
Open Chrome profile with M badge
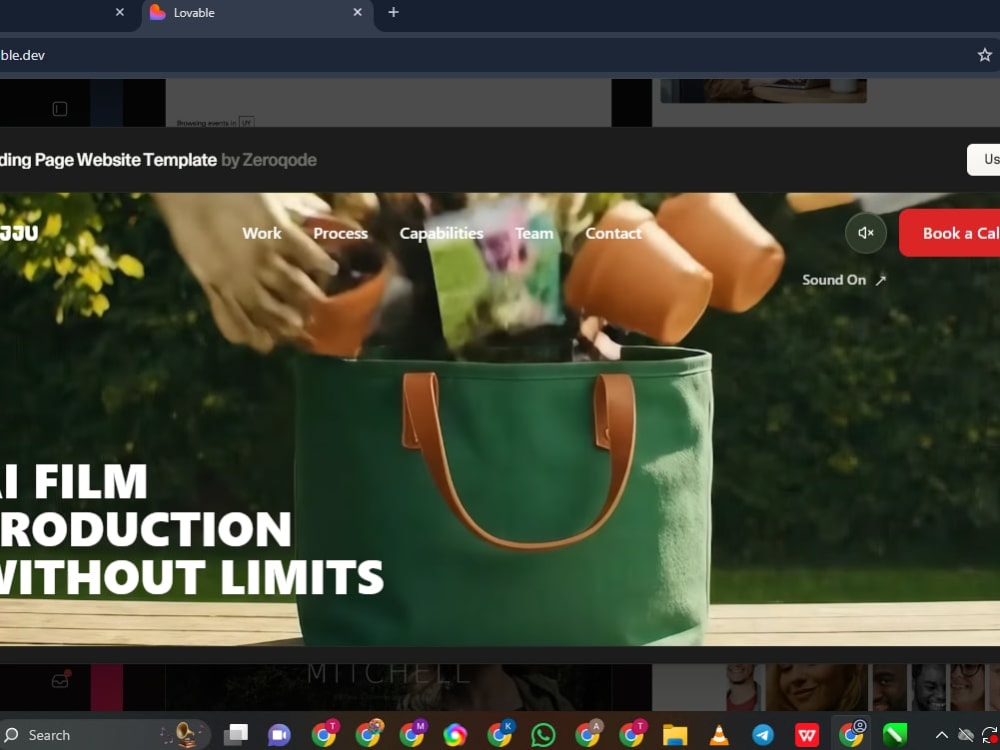pyautogui.click(x=413, y=734)
